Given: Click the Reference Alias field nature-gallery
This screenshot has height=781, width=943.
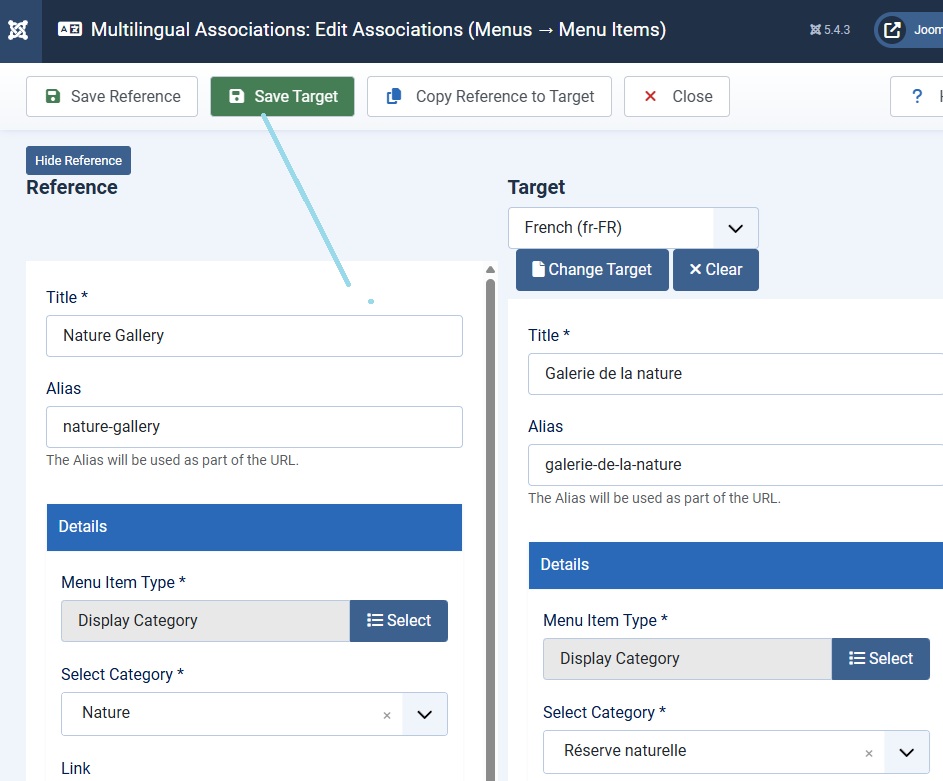Looking at the screenshot, I should coord(254,427).
